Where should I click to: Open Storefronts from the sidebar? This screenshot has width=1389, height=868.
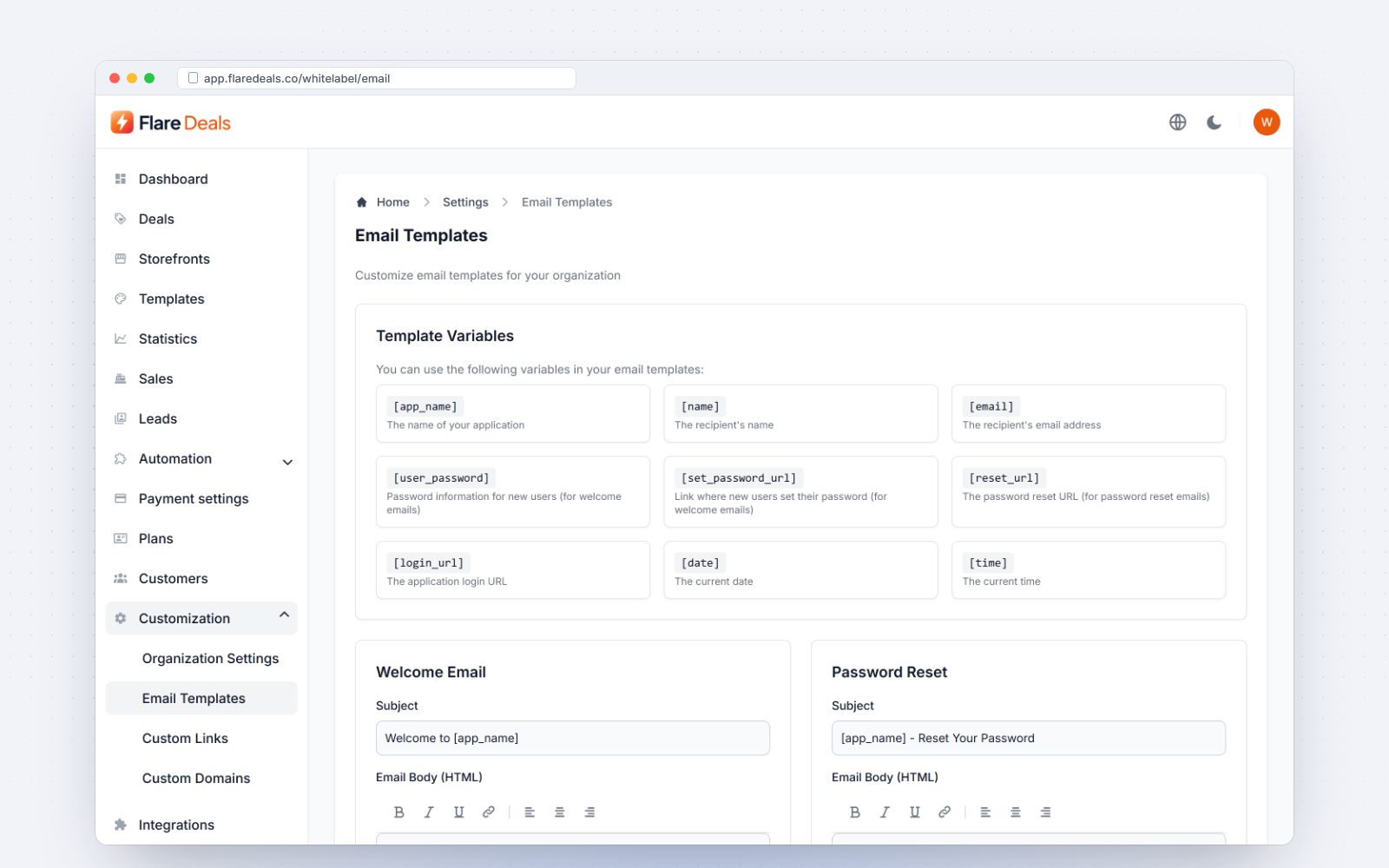coord(201,259)
